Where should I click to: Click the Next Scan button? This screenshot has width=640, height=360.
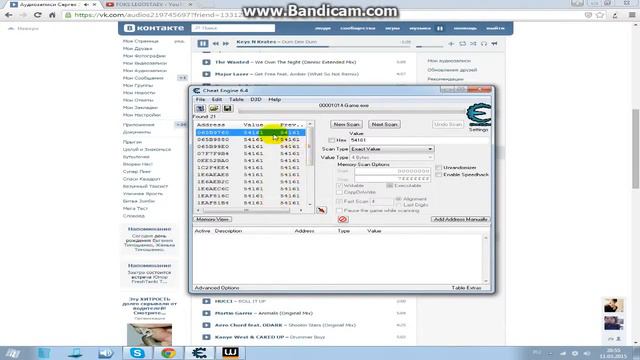pyautogui.click(x=384, y=124)
